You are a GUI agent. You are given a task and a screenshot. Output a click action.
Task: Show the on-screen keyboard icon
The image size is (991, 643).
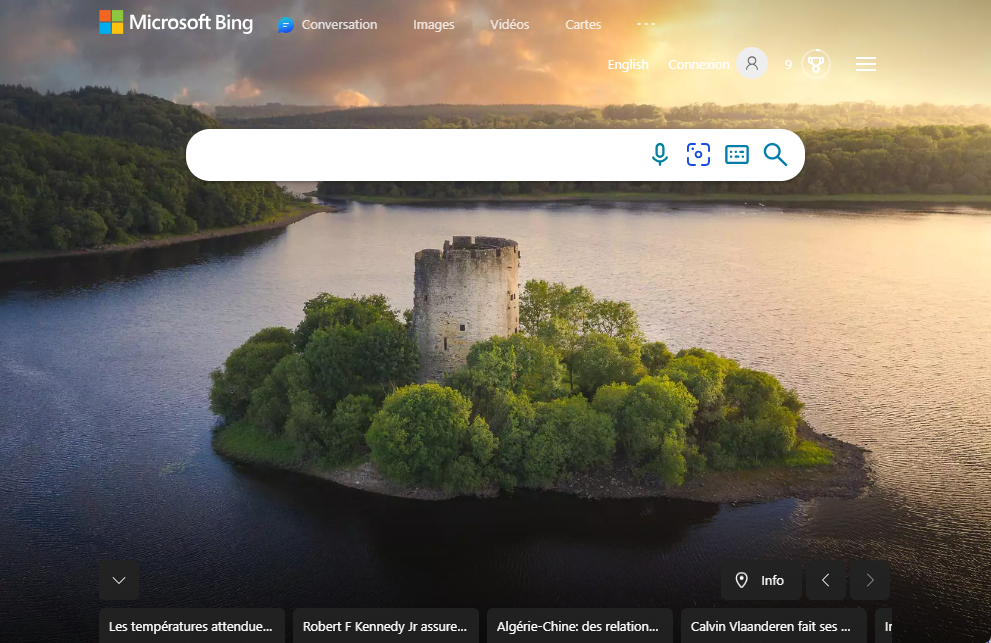tap(737, 155)
